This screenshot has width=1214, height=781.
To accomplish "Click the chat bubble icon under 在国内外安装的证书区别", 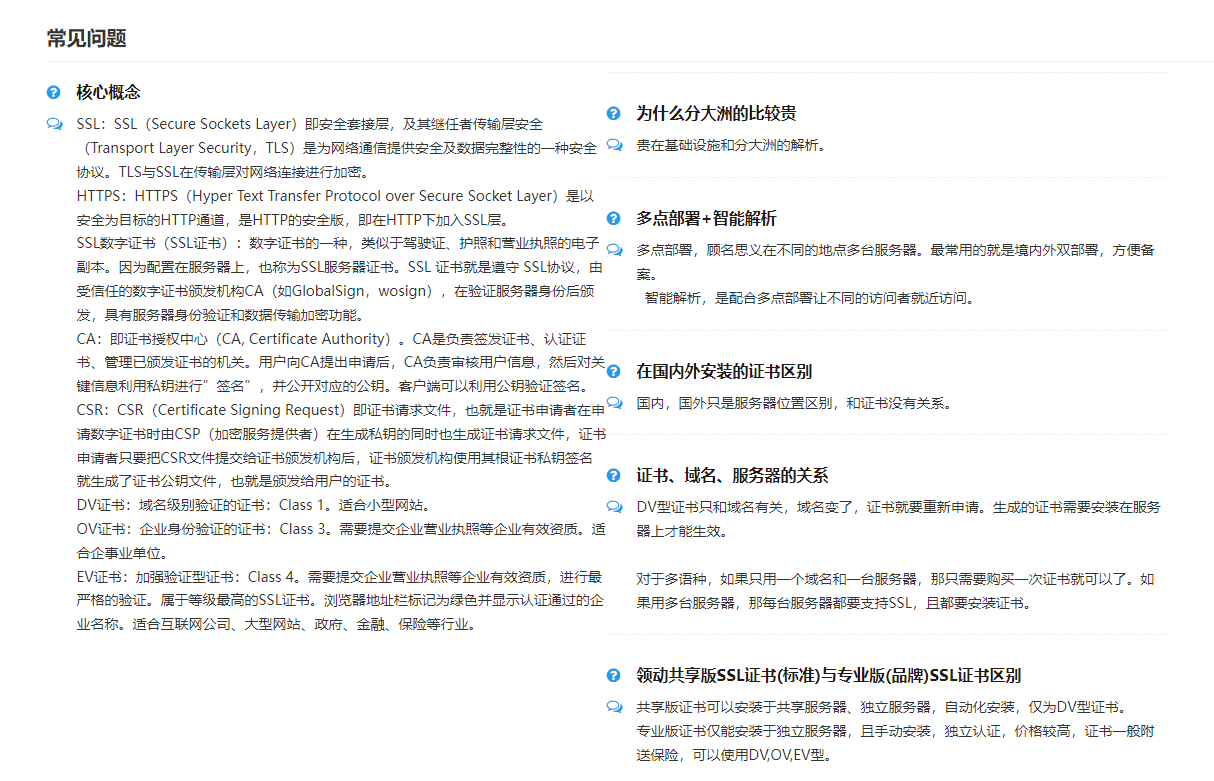I will [x=614, y=403].
